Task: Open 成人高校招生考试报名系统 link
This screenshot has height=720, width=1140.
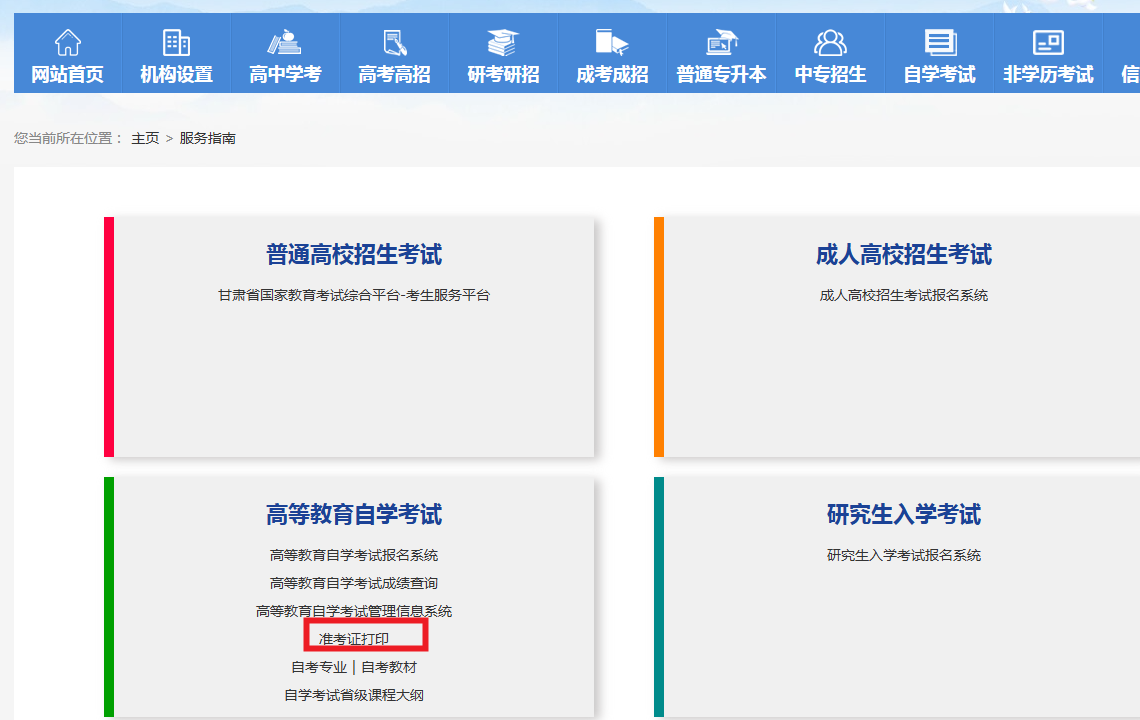Action: pos(903,295)
